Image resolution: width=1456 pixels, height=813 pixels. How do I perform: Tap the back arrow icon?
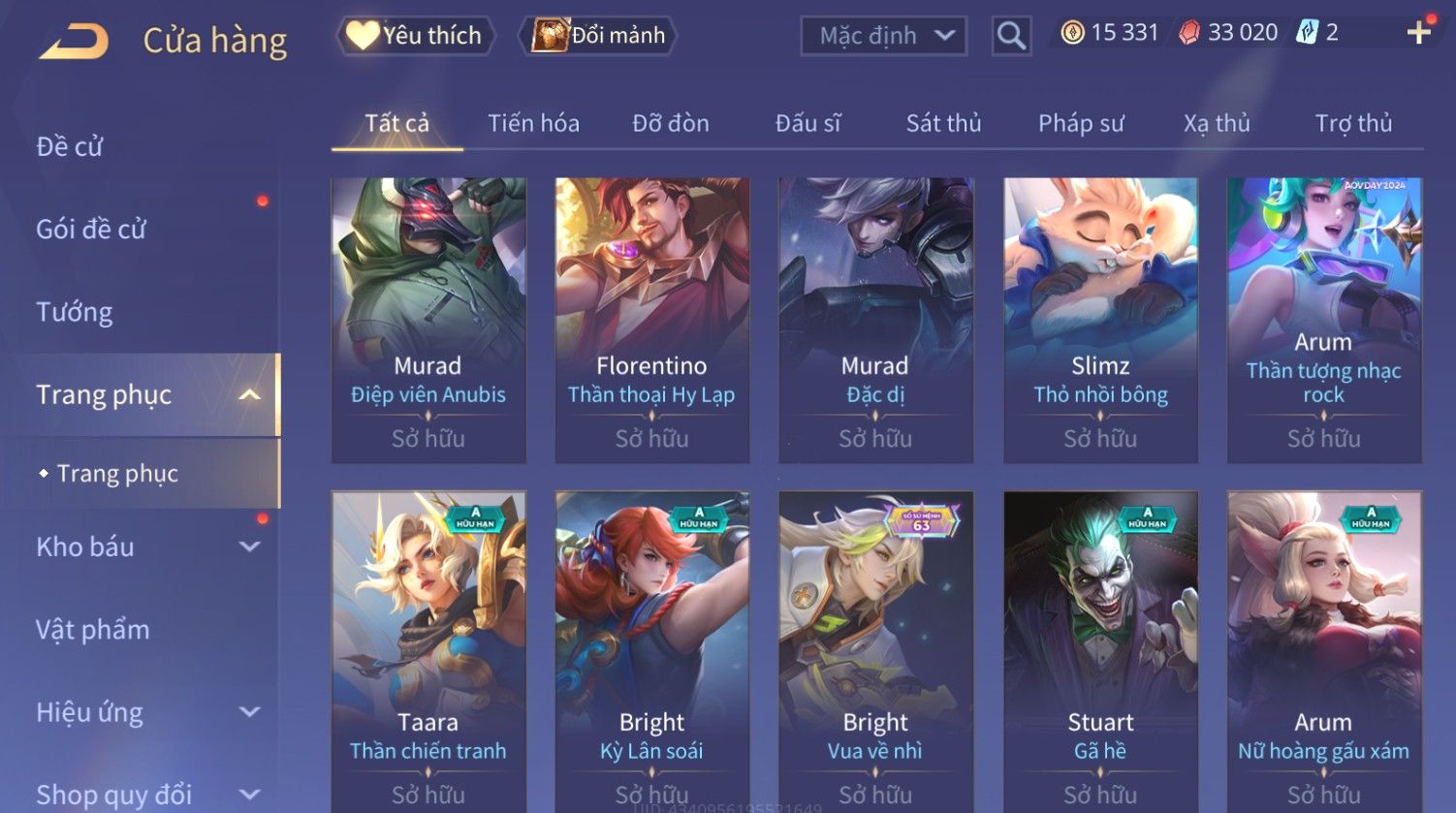[74, 42]
